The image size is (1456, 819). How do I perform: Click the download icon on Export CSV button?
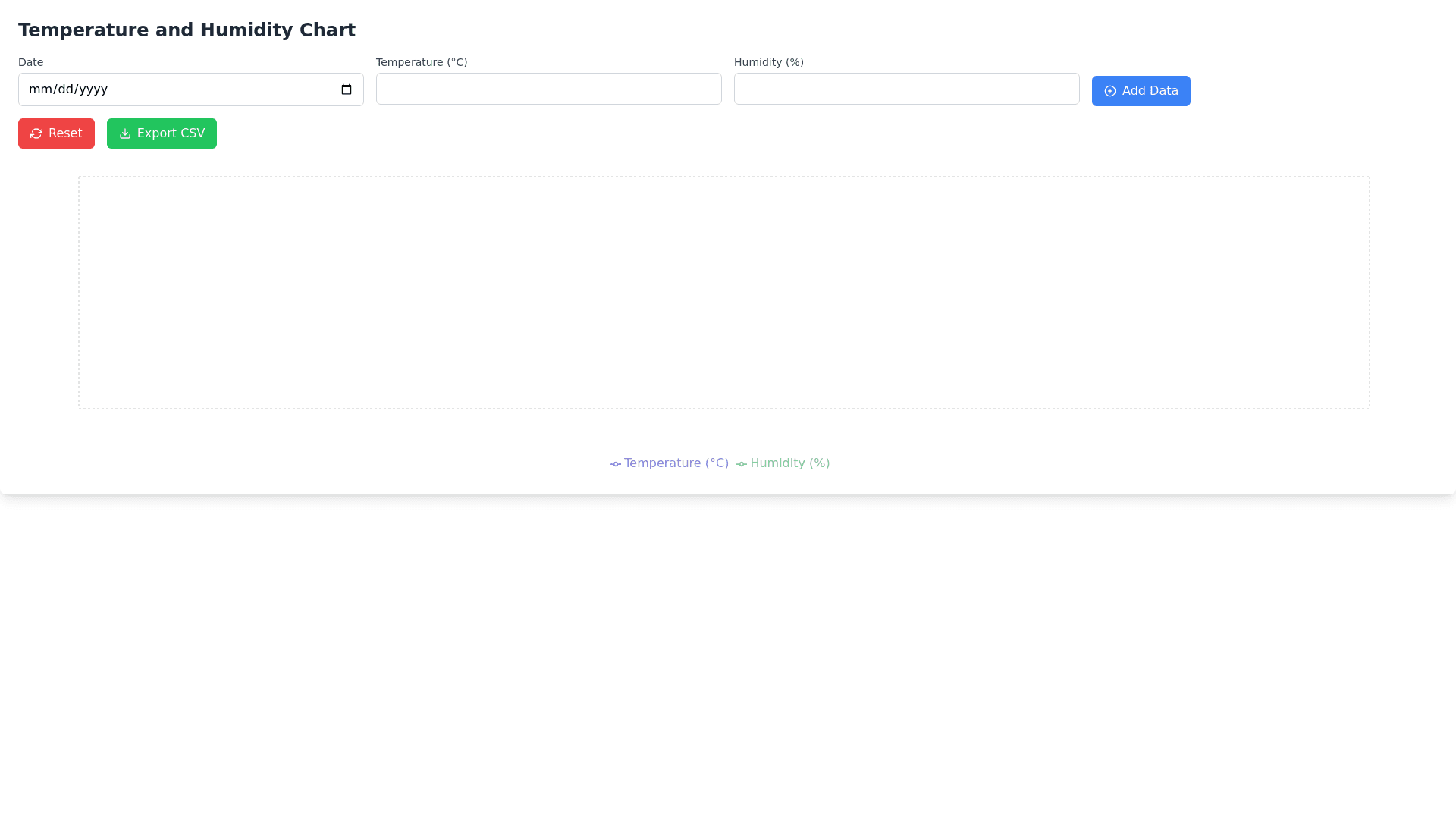pyautogui.click(x=125, y=133)
